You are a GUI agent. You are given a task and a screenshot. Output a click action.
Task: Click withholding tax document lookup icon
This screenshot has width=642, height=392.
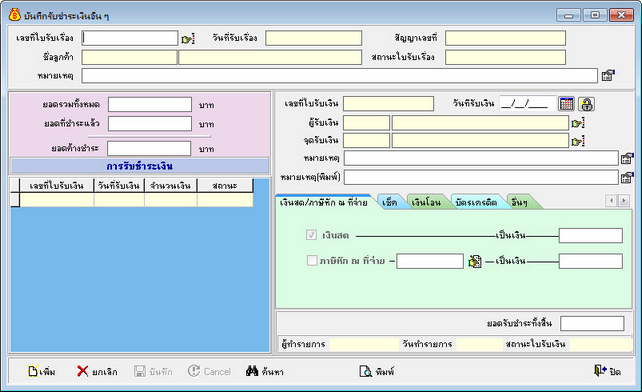coord(475,261)
